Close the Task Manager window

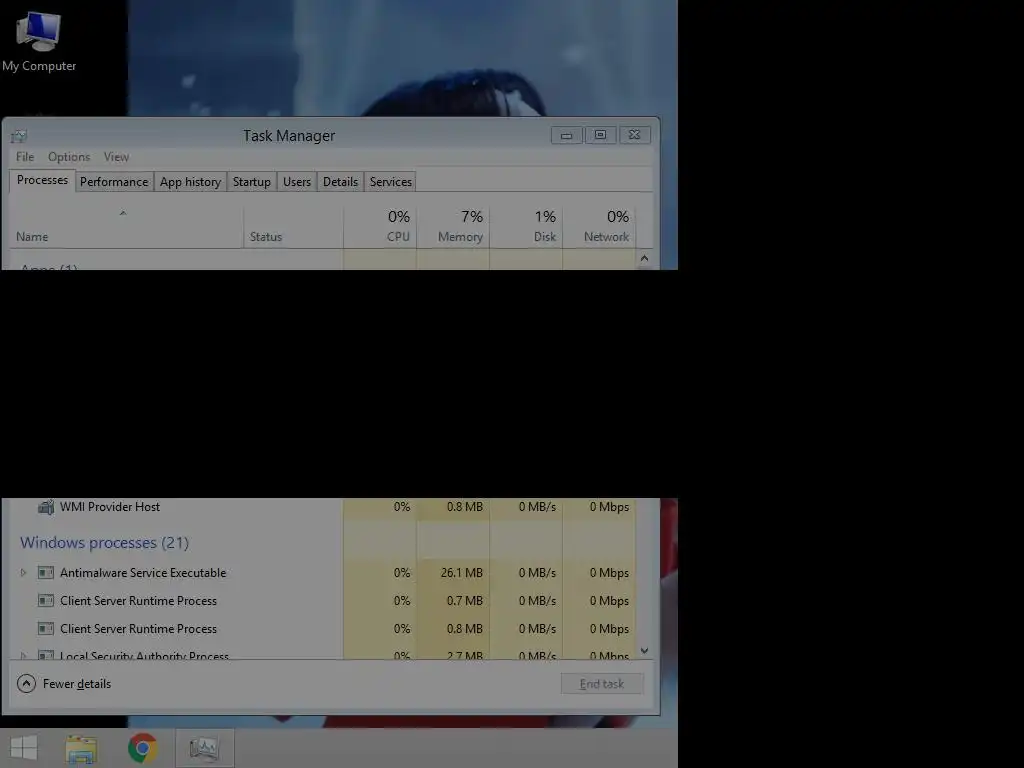(x=634, y=135)
